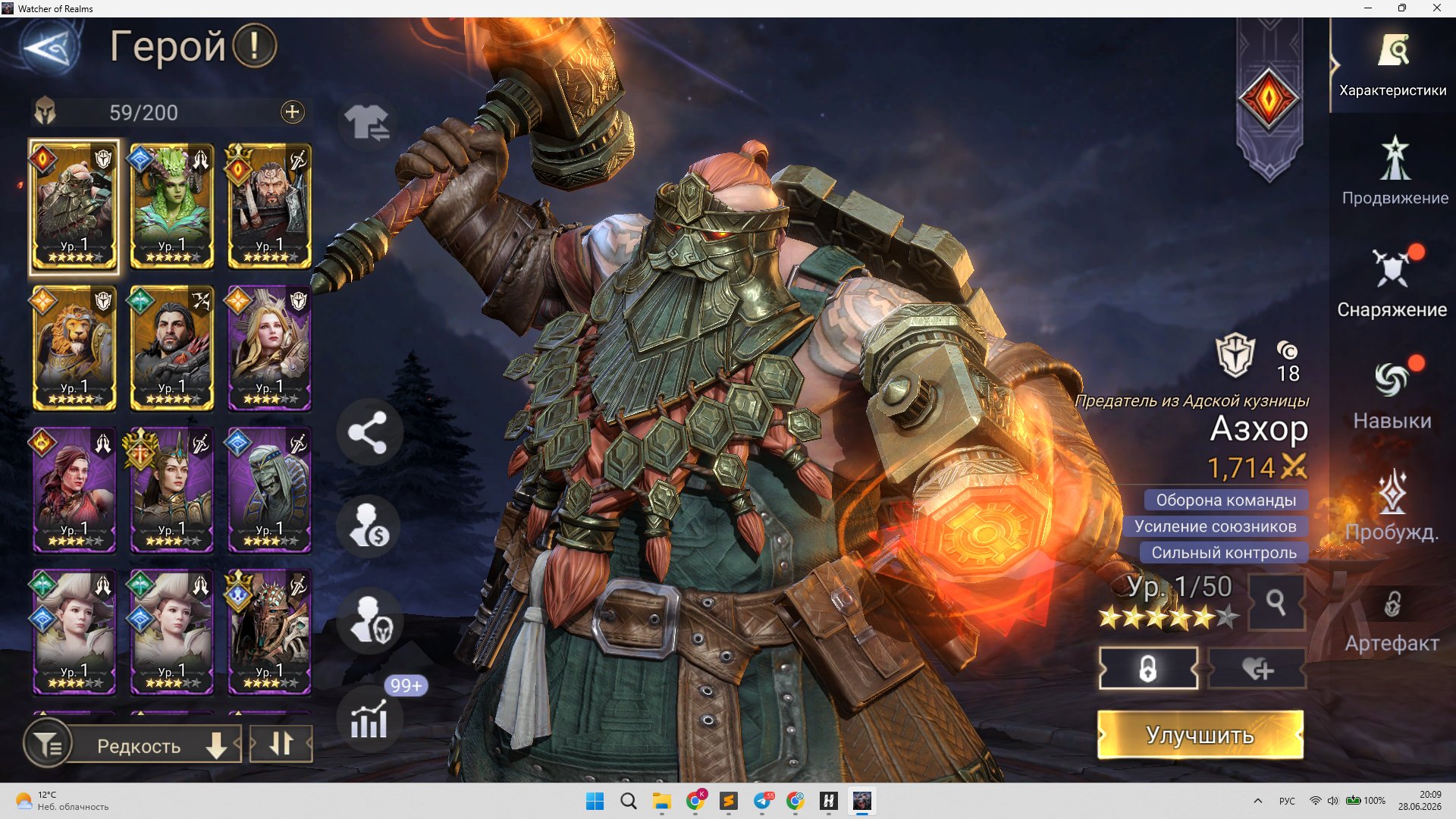Image resolution: width=1456 pixels, height=819 pixels.
Task: Click the hero star rating row
Action: click(x=1169, y=618)
